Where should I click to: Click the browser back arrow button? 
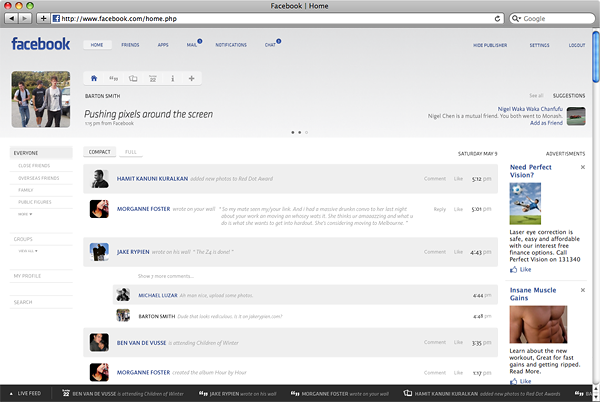(11, 18)
